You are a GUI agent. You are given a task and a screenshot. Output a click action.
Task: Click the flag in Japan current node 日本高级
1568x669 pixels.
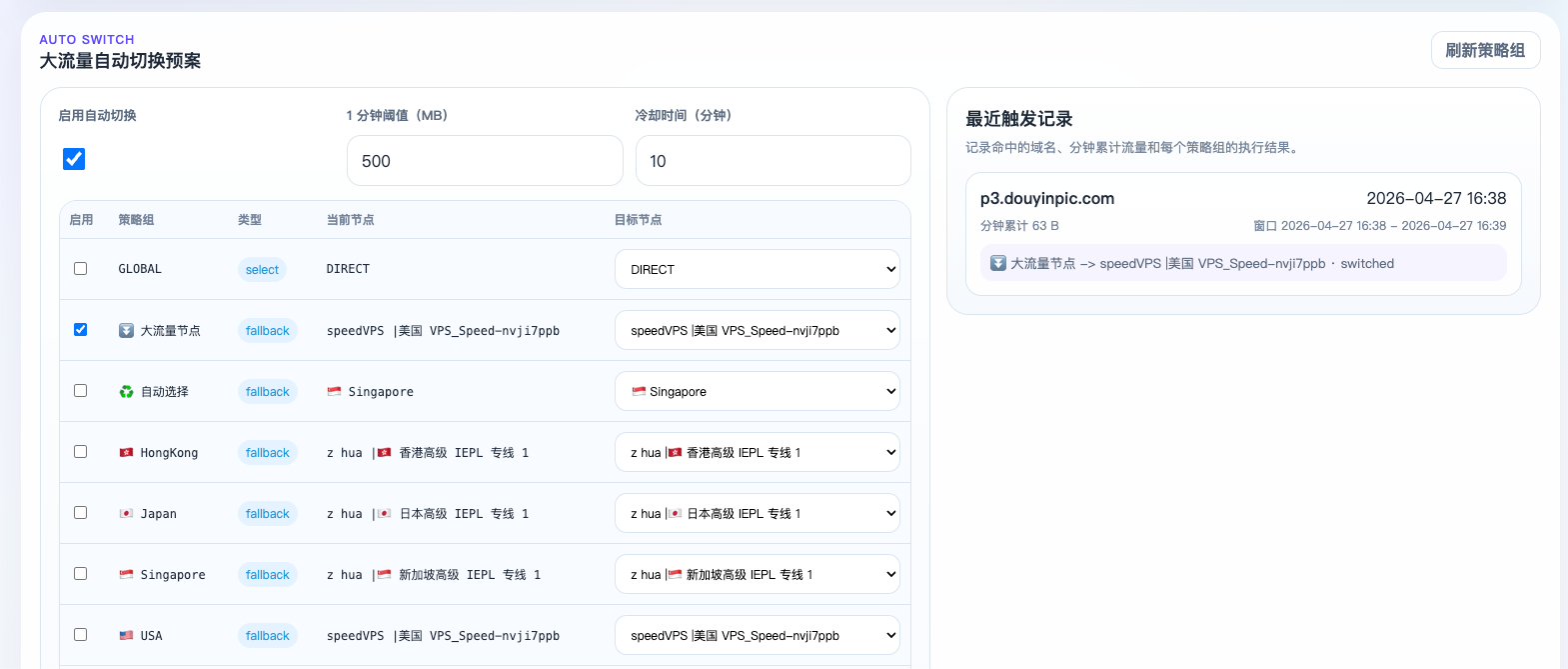click(384, 513)
